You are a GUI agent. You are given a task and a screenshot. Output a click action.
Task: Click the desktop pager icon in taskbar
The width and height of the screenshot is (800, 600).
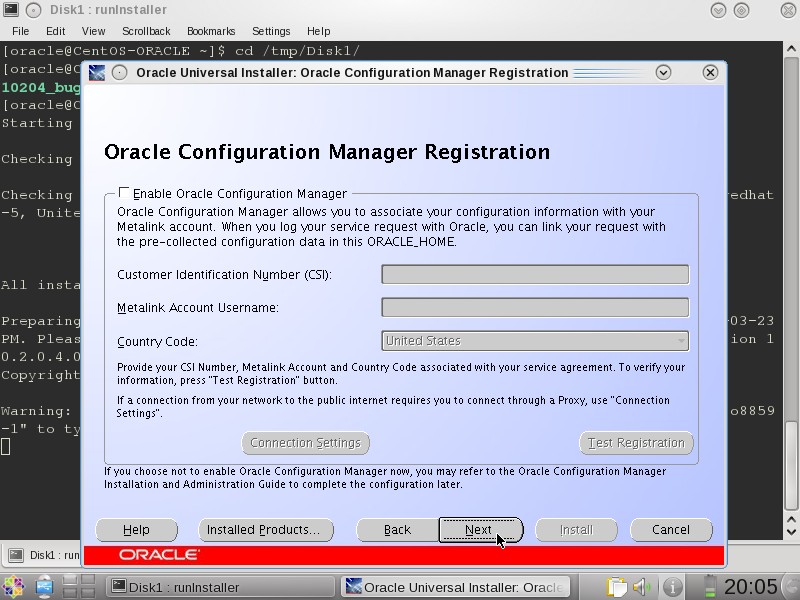78,587
